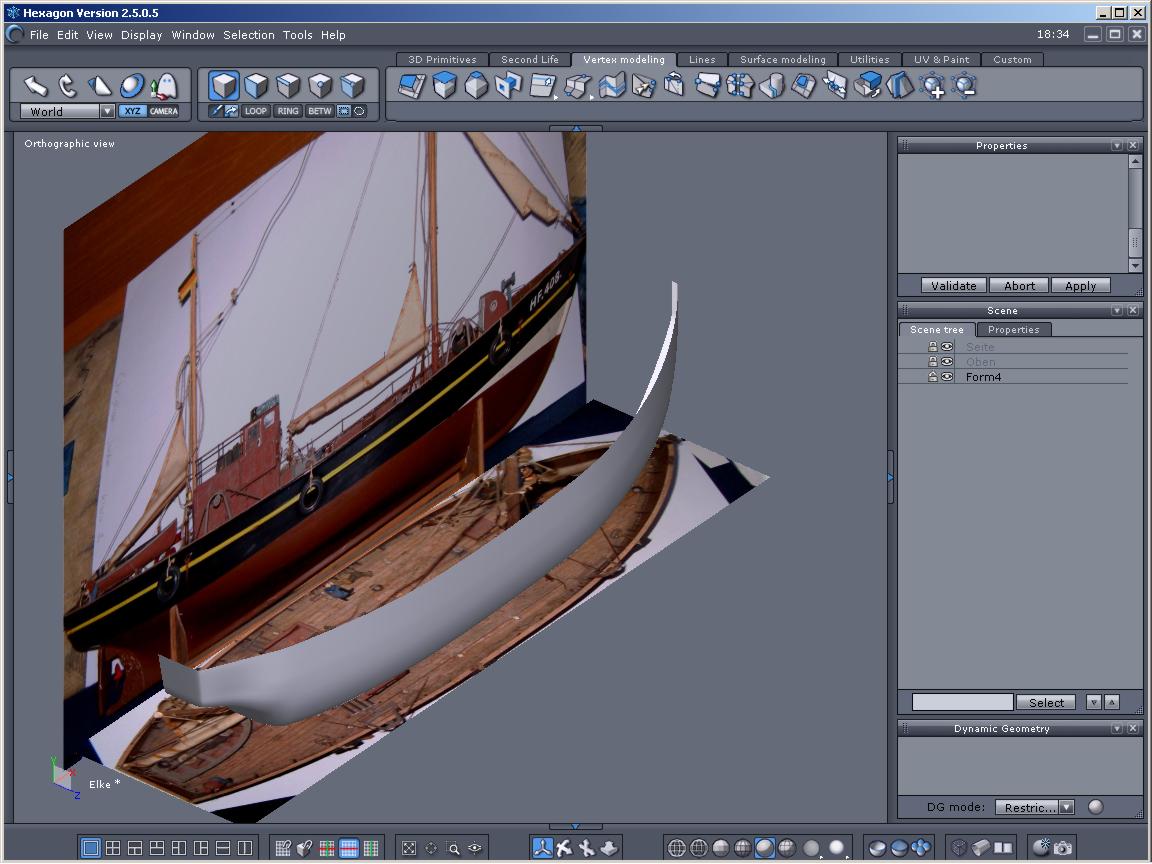Click the magnifier zoom selection icon

click(x=453, y=848)
